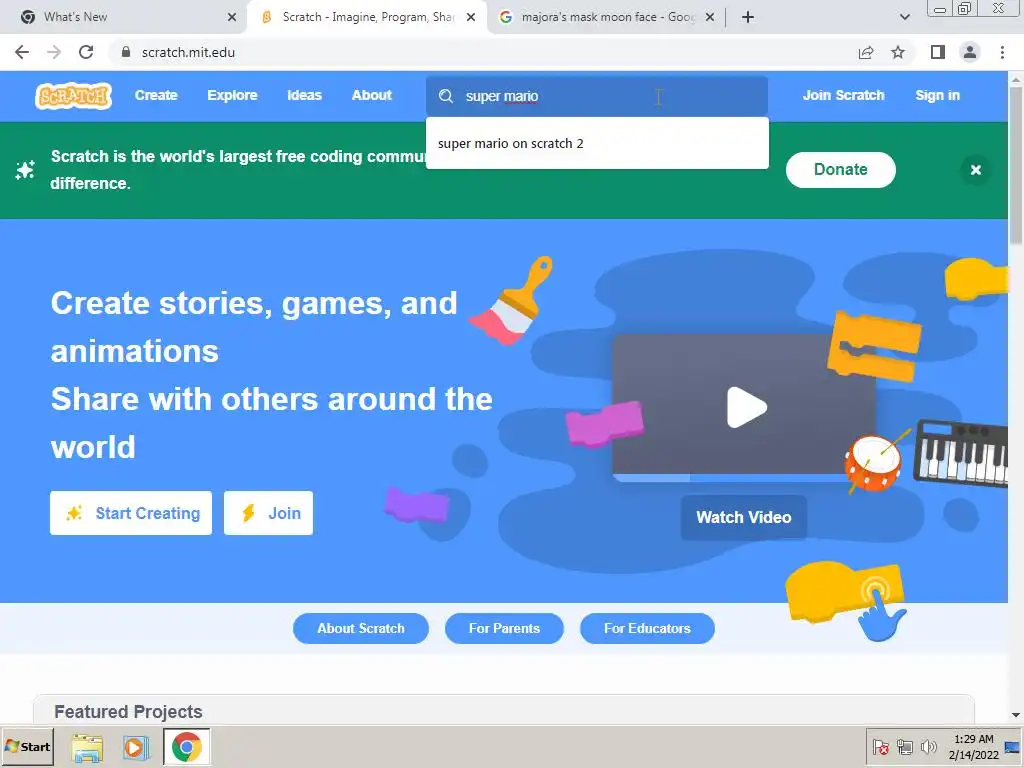Open the Ideas menu item

pyautogui.click(x=304, y=95)
